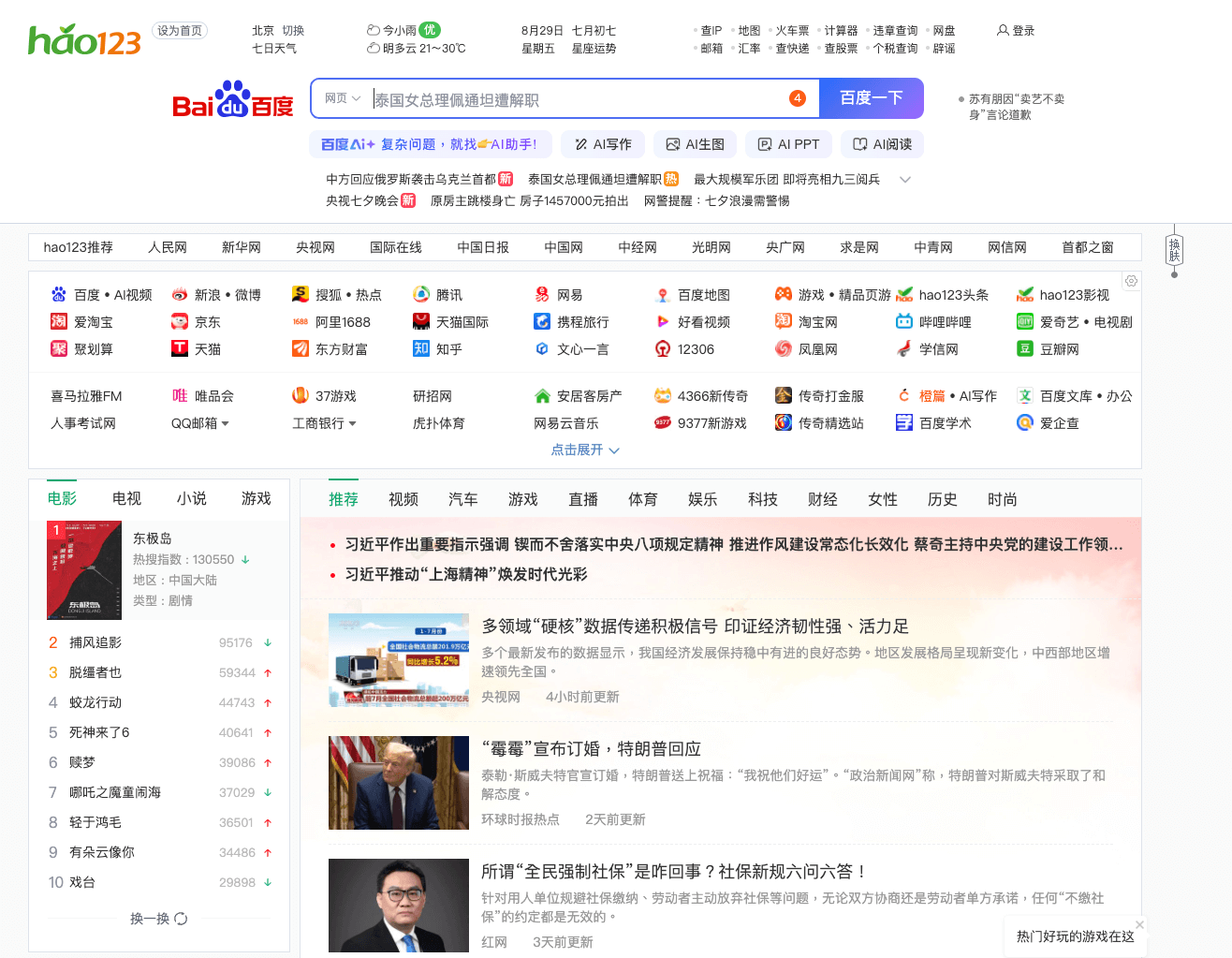Click the hao123 logo
The image size is (1232, 958).
84,40
